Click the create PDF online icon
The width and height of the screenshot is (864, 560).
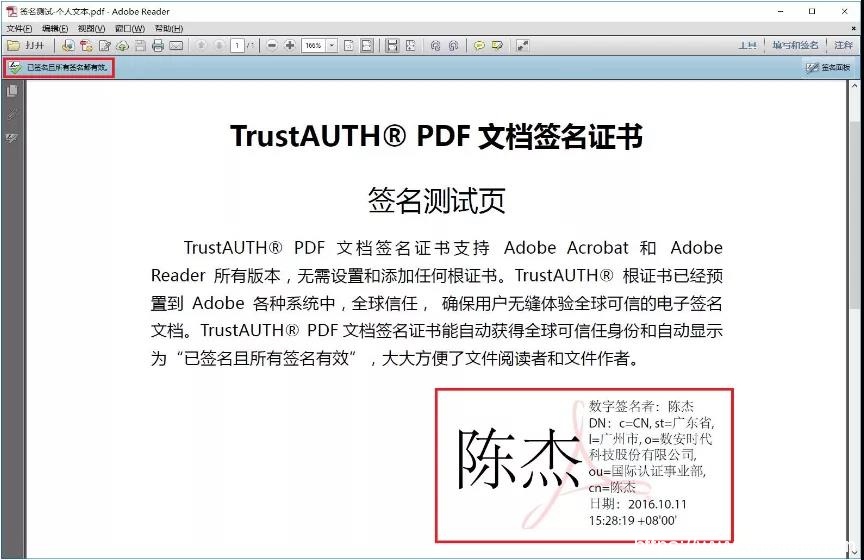pyautogui.click(x=68, y=46)
